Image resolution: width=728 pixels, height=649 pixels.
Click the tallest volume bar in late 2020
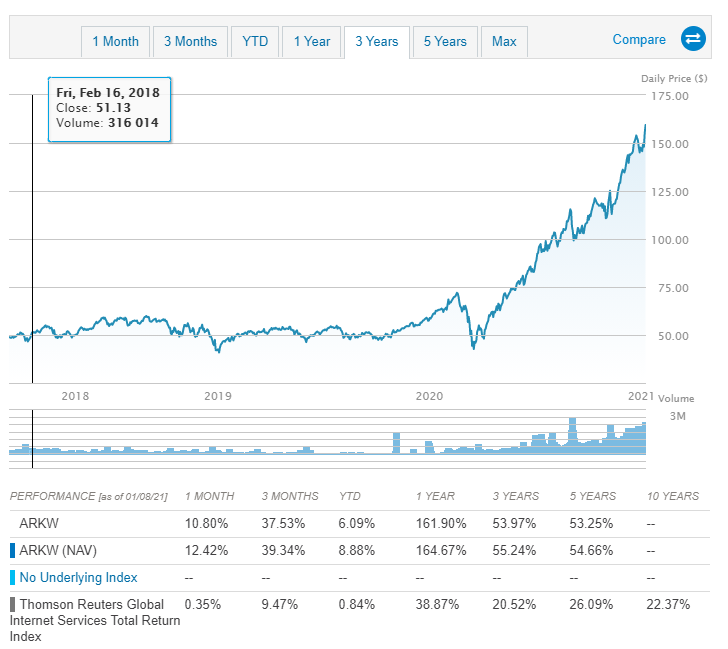tap(572, 435)
